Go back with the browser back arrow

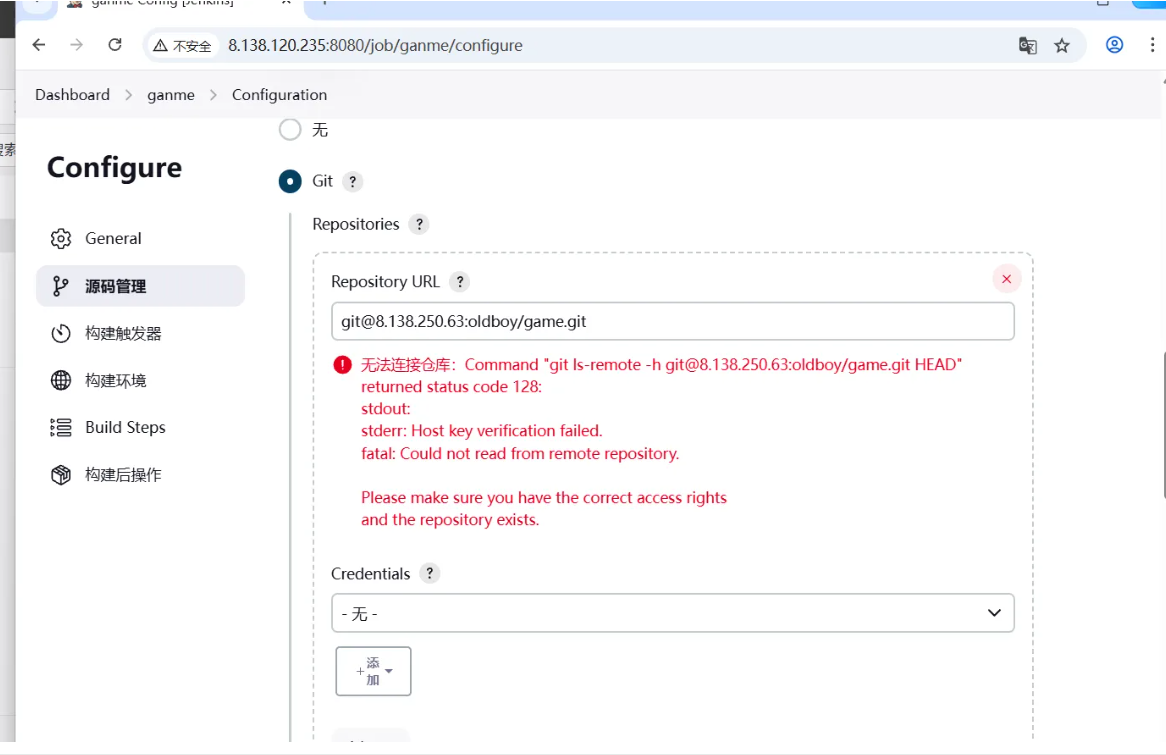point(39,45)
